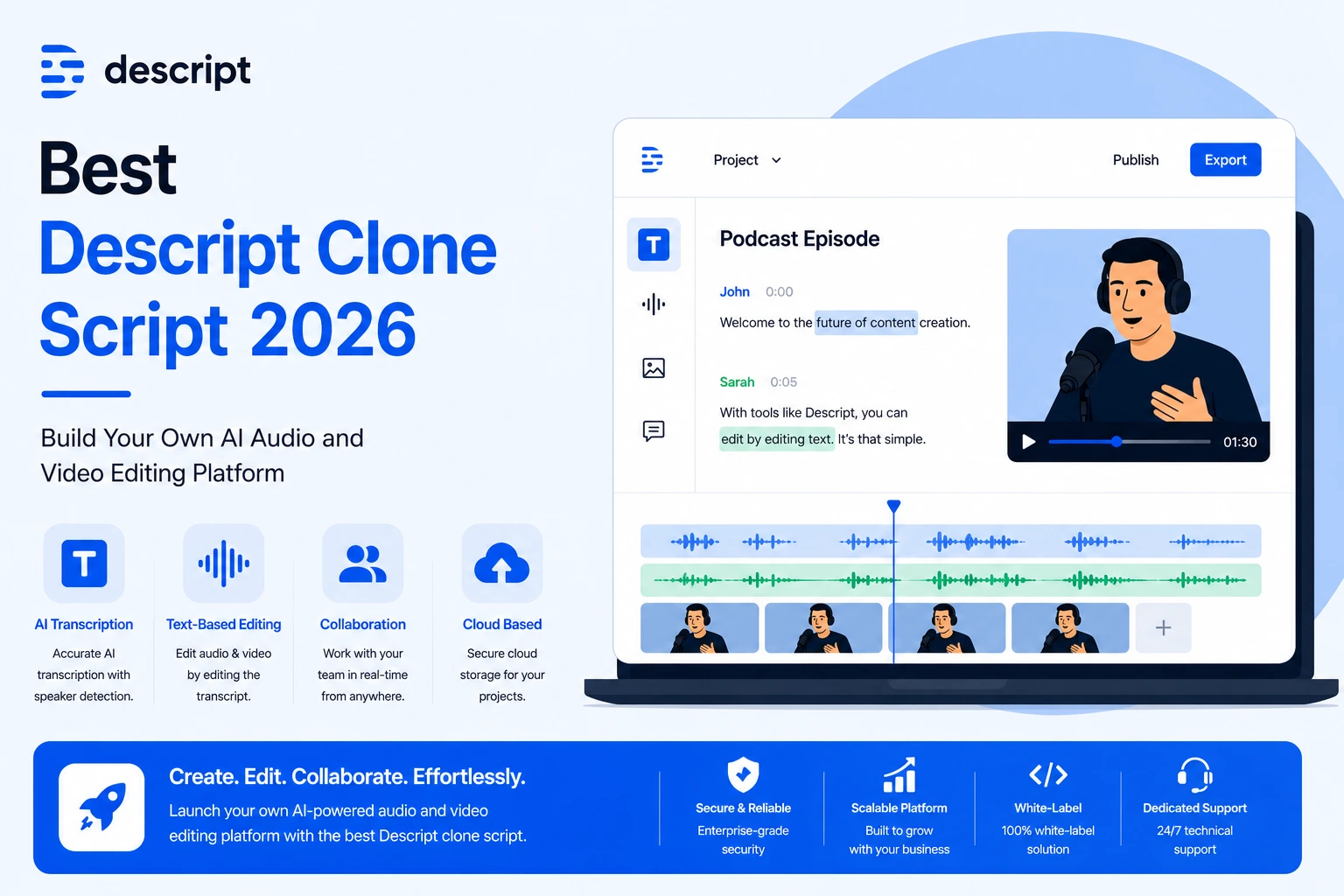Click the Descript logo in app header

(652, 160)
